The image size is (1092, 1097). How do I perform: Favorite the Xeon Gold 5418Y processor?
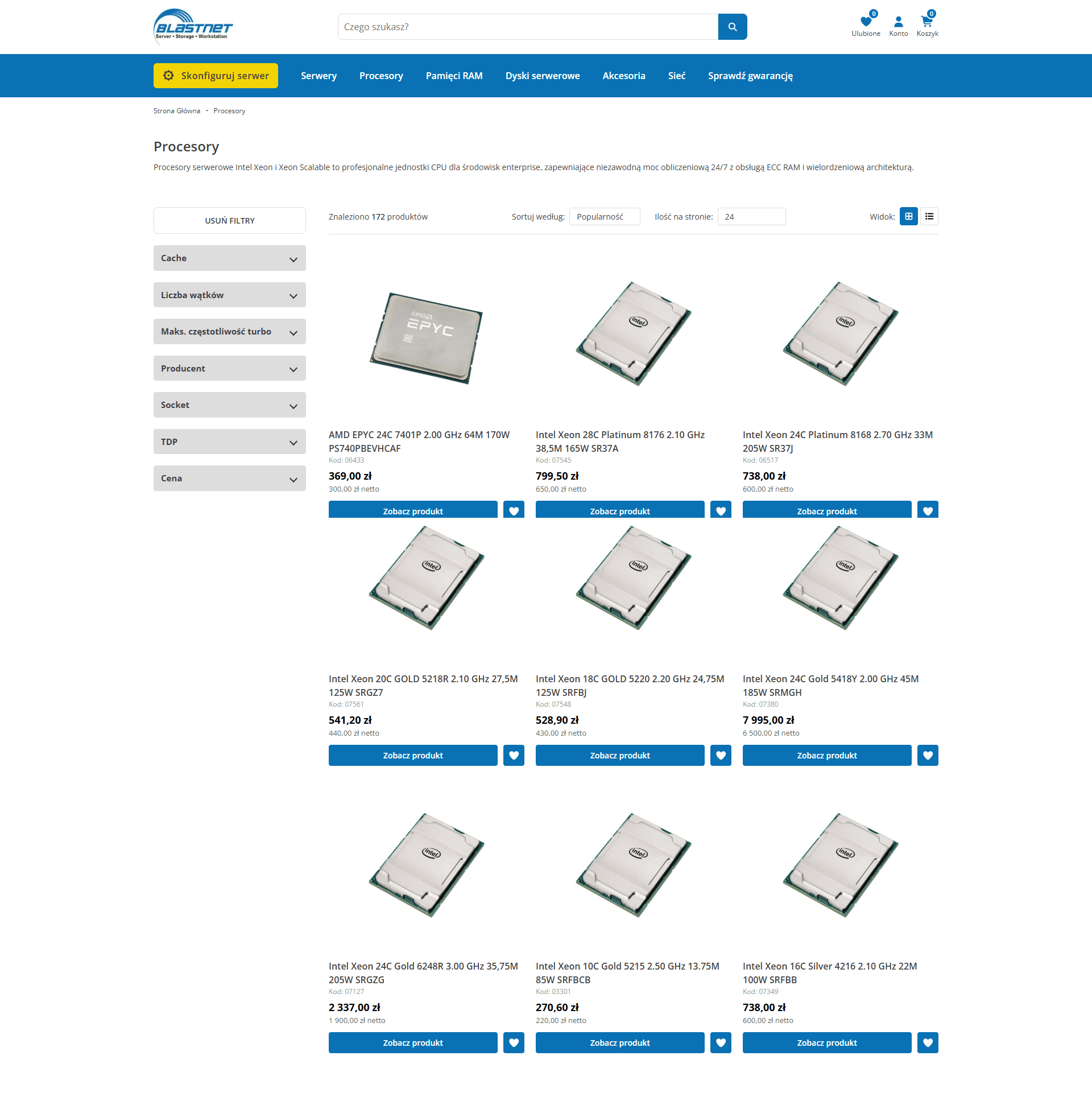click(928, 755)
